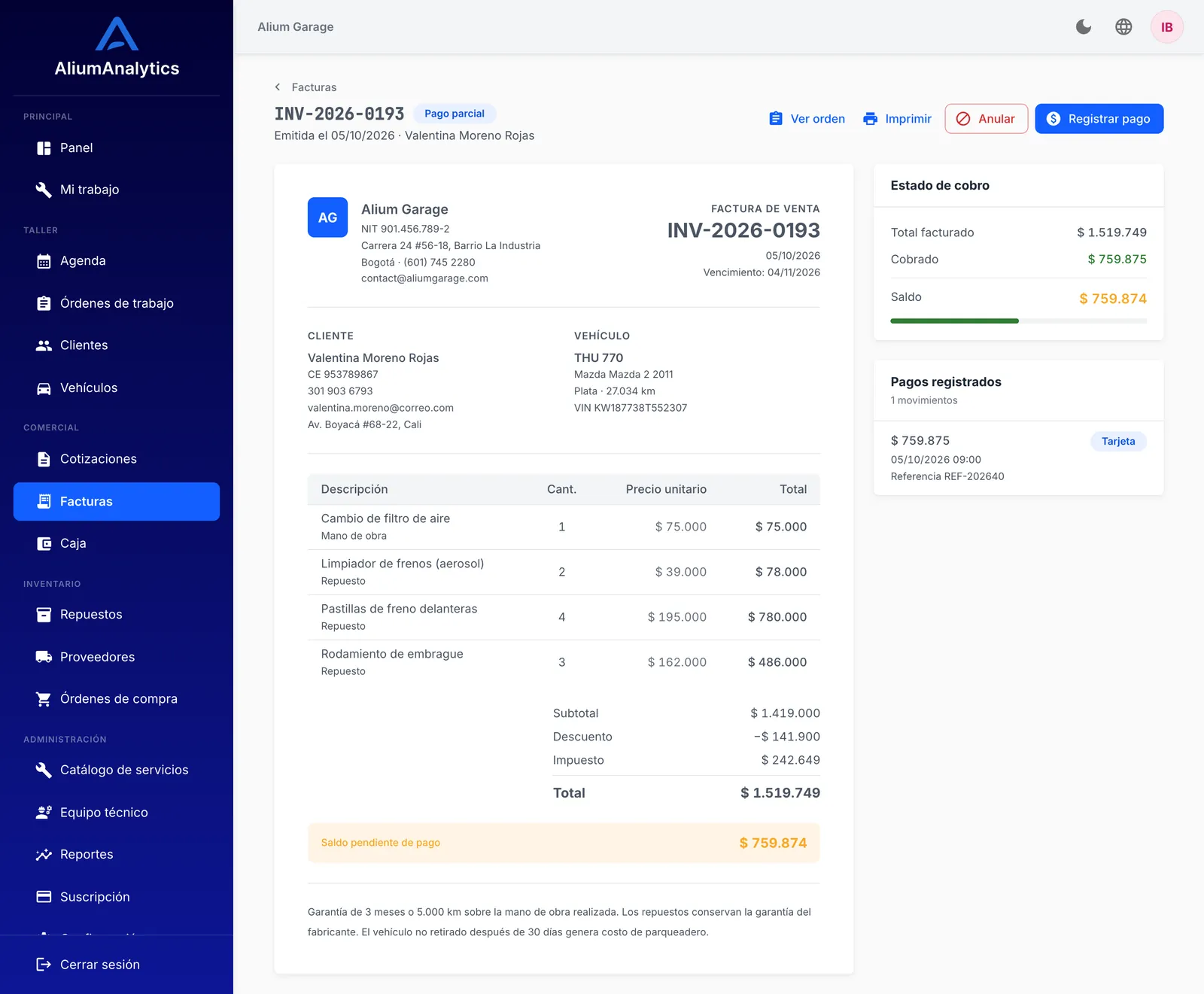This screenshot has height=994, width=1204.
Task: Print the invoice with Imprimir
Action: [x=897, y=119]
